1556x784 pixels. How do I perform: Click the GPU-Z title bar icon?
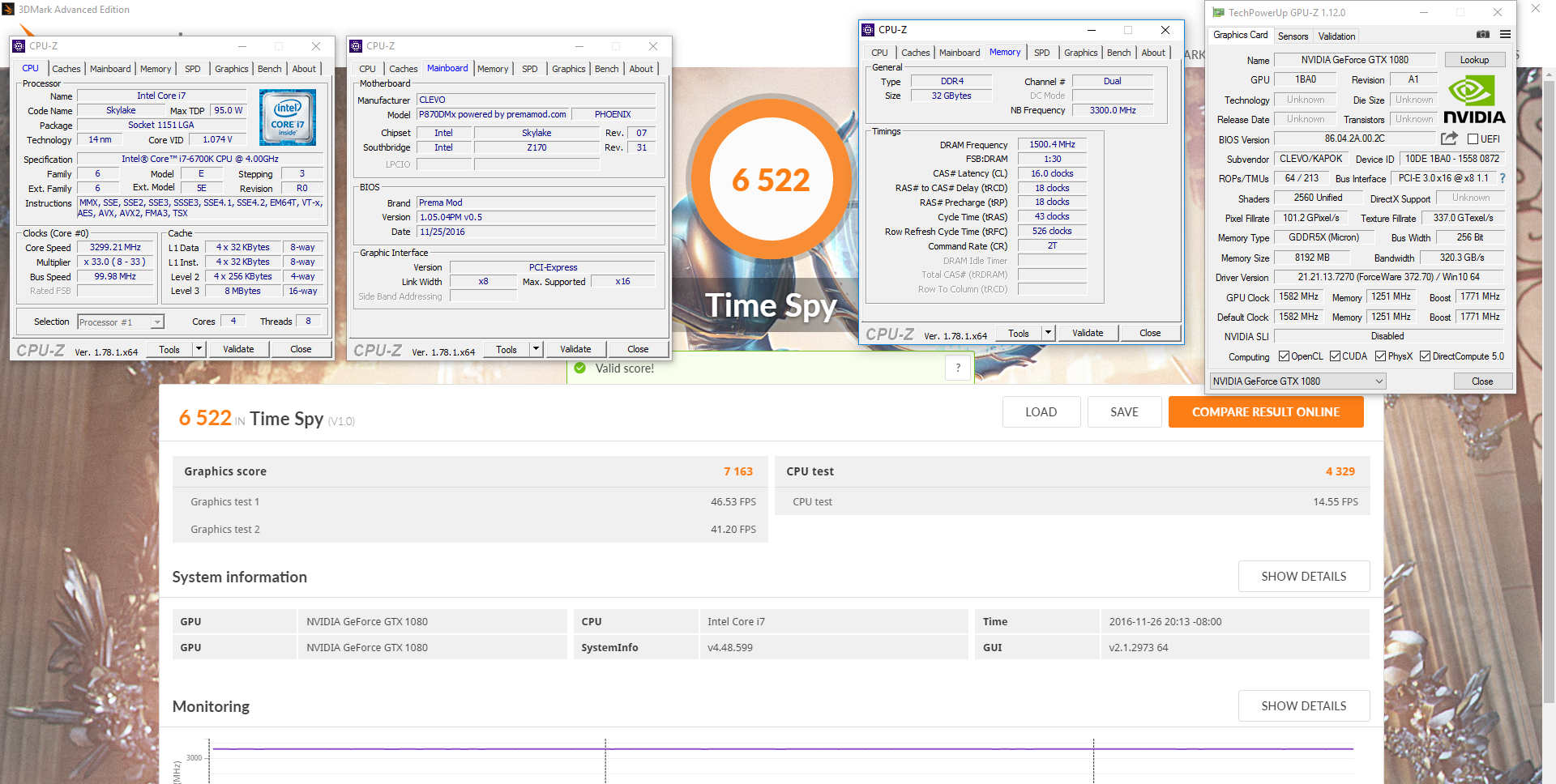[x=1218, y=12]
